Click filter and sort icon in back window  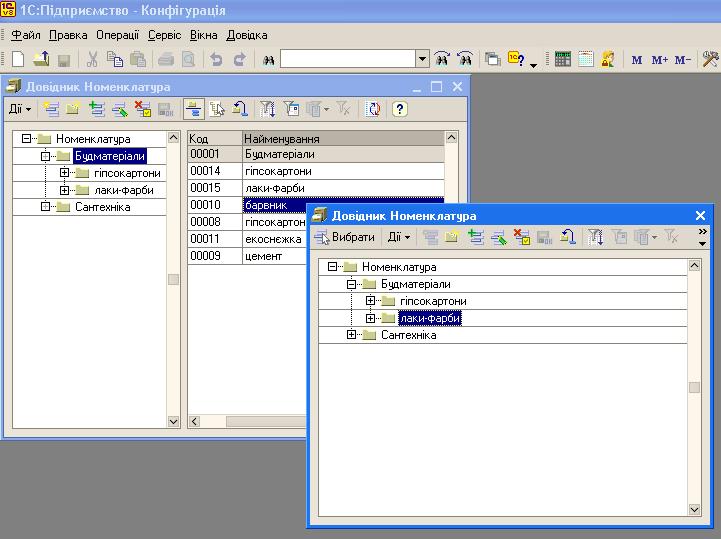pyautogui.click(x=267, y=109)
